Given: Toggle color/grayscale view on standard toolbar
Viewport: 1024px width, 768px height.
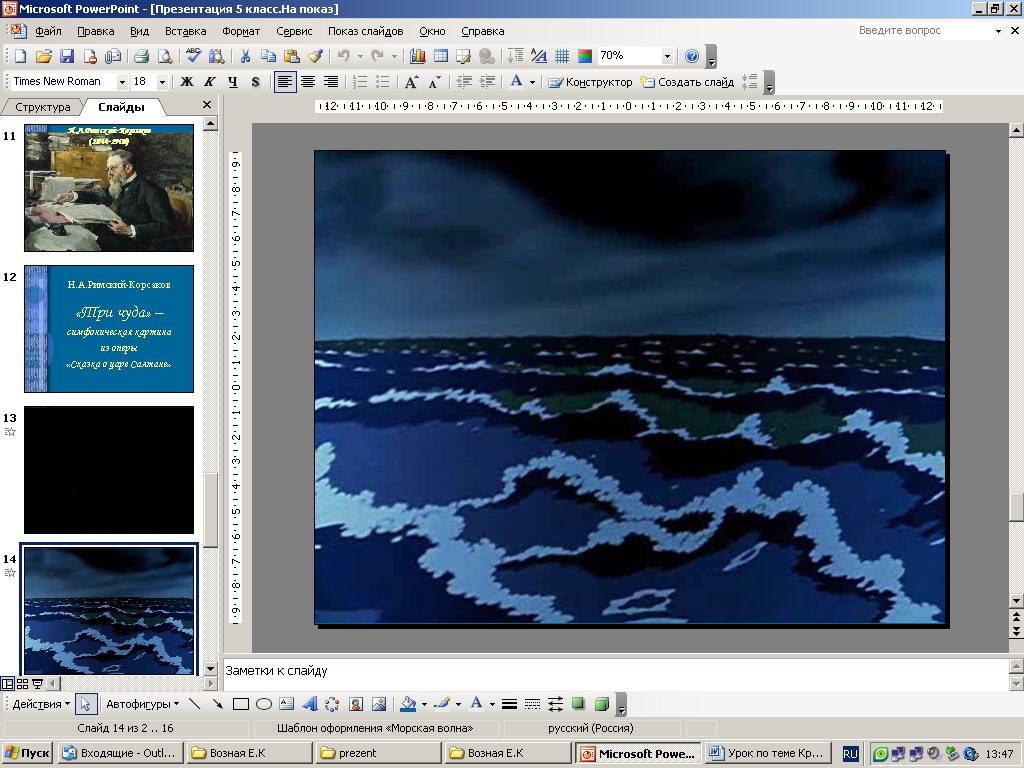Looking at the screenshot, I should (584, 56).
